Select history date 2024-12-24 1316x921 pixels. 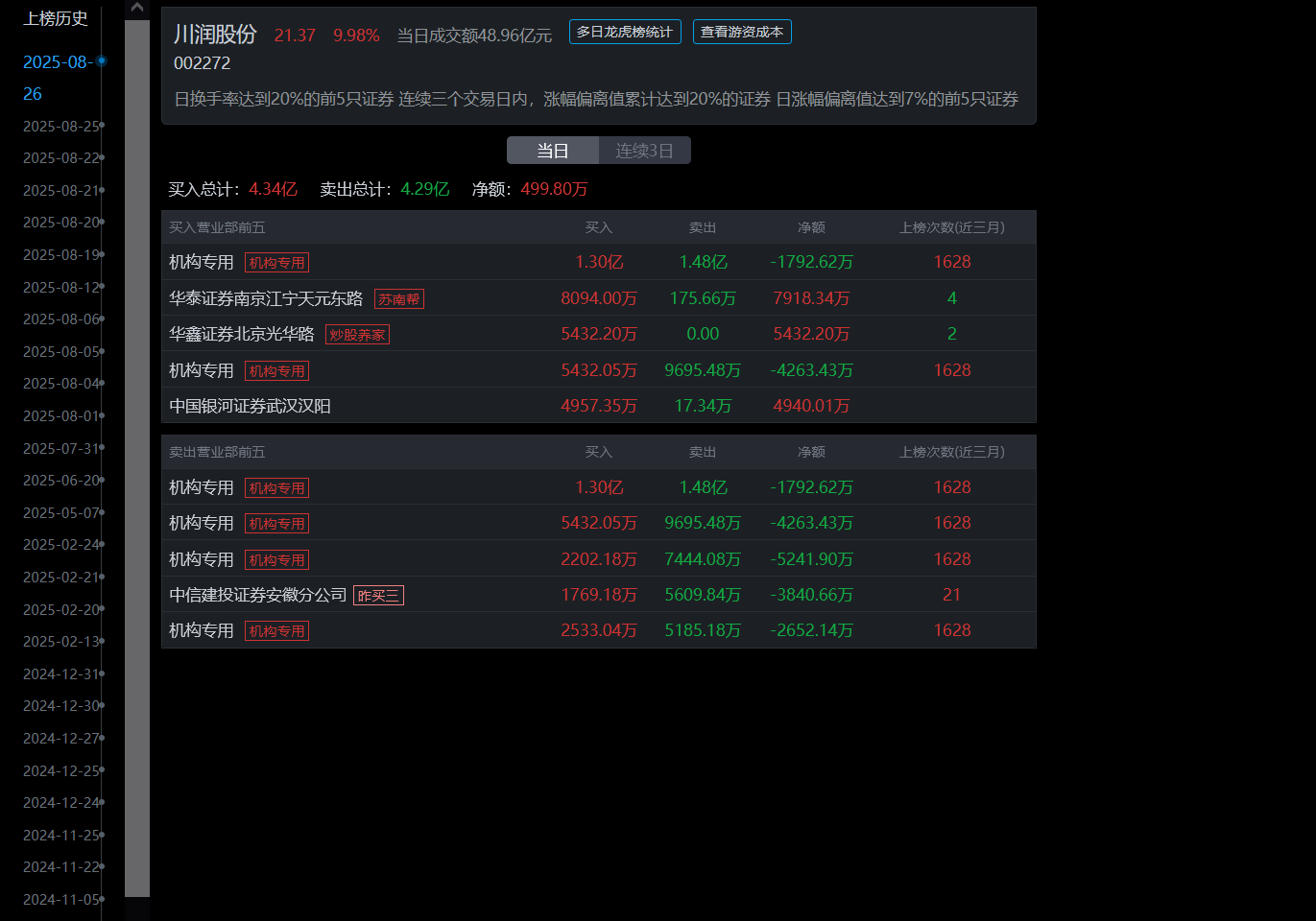[61, 802]
